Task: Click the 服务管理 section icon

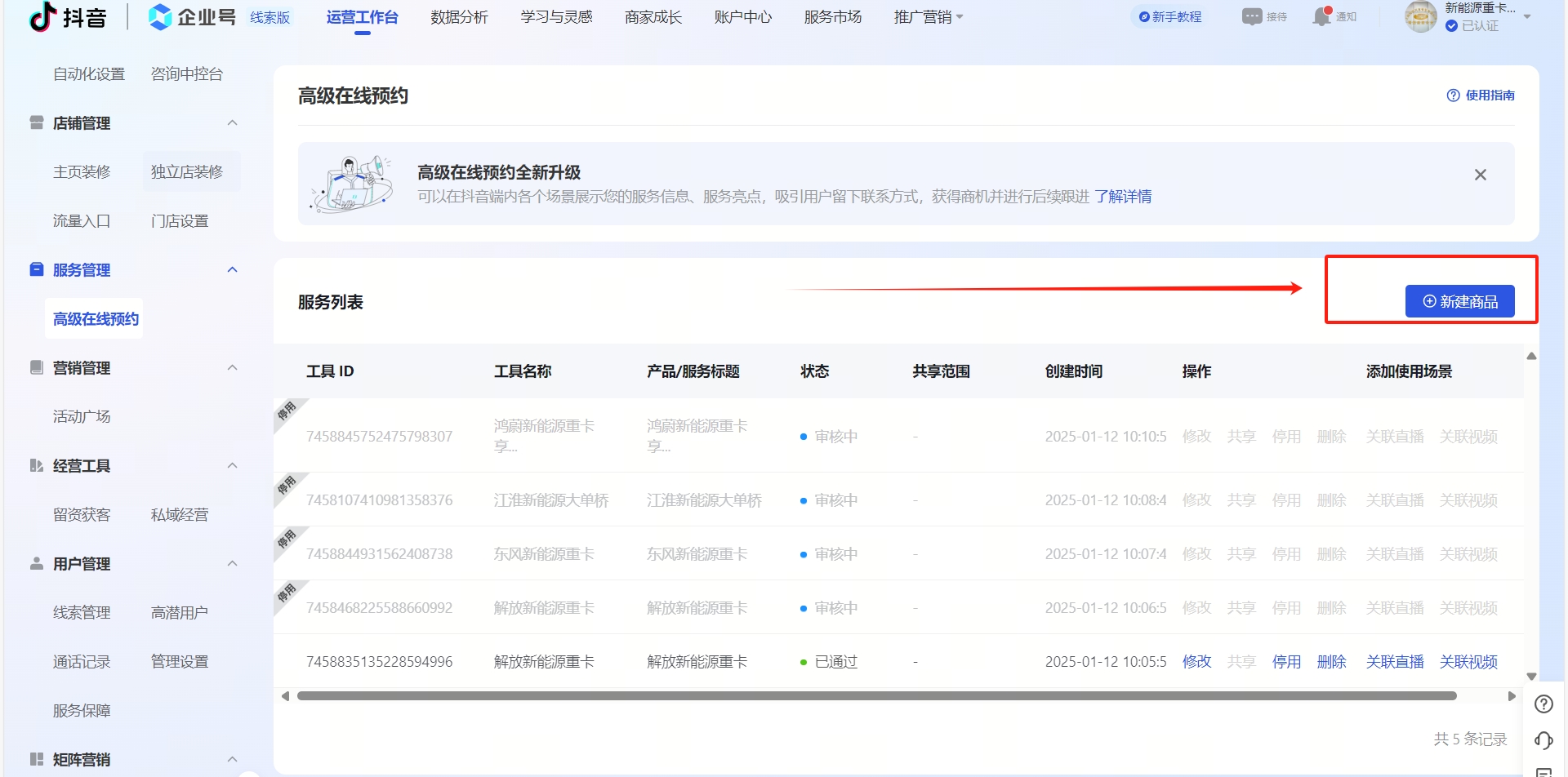Action: 37,269
